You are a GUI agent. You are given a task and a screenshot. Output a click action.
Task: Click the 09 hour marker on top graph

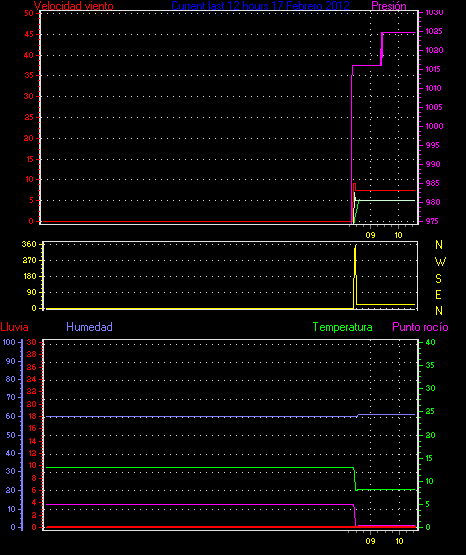click(x=370, y=235)
